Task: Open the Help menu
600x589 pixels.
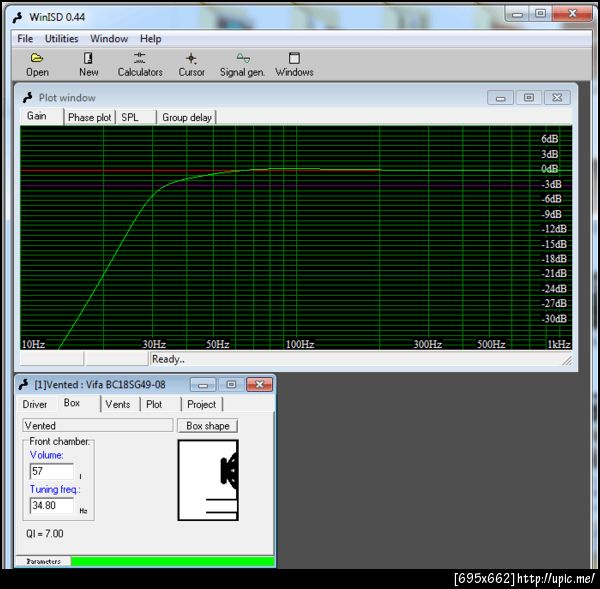Action: [150, 39]
